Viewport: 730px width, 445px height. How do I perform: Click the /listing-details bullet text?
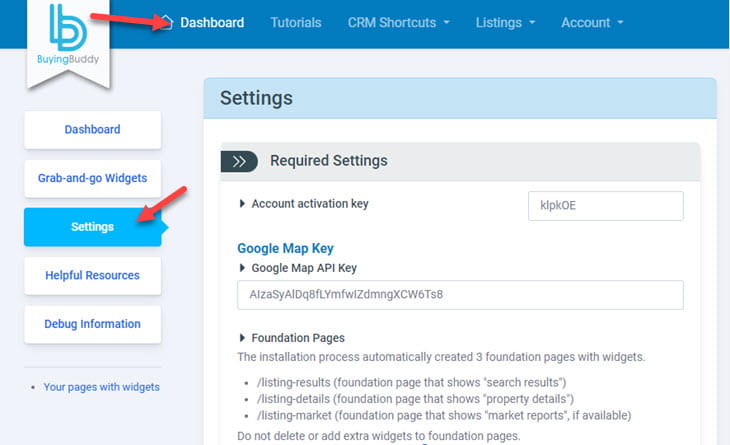[x=415, y=399]
